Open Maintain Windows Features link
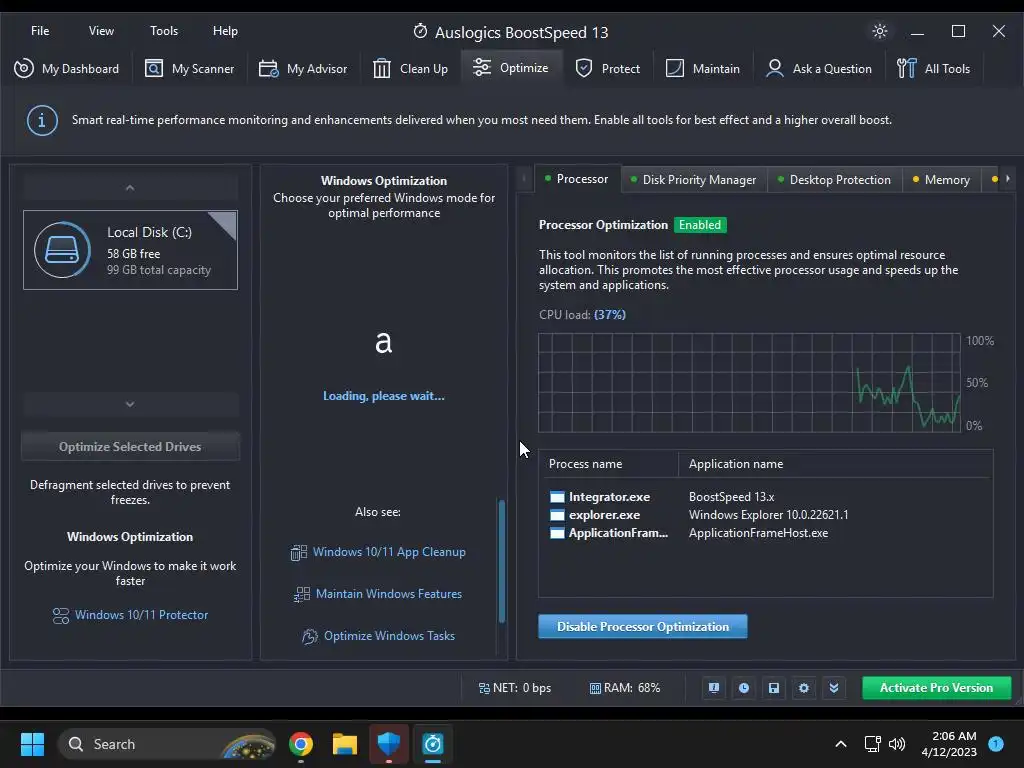Viewport: 1024px width, 768px height. [389, 594]
